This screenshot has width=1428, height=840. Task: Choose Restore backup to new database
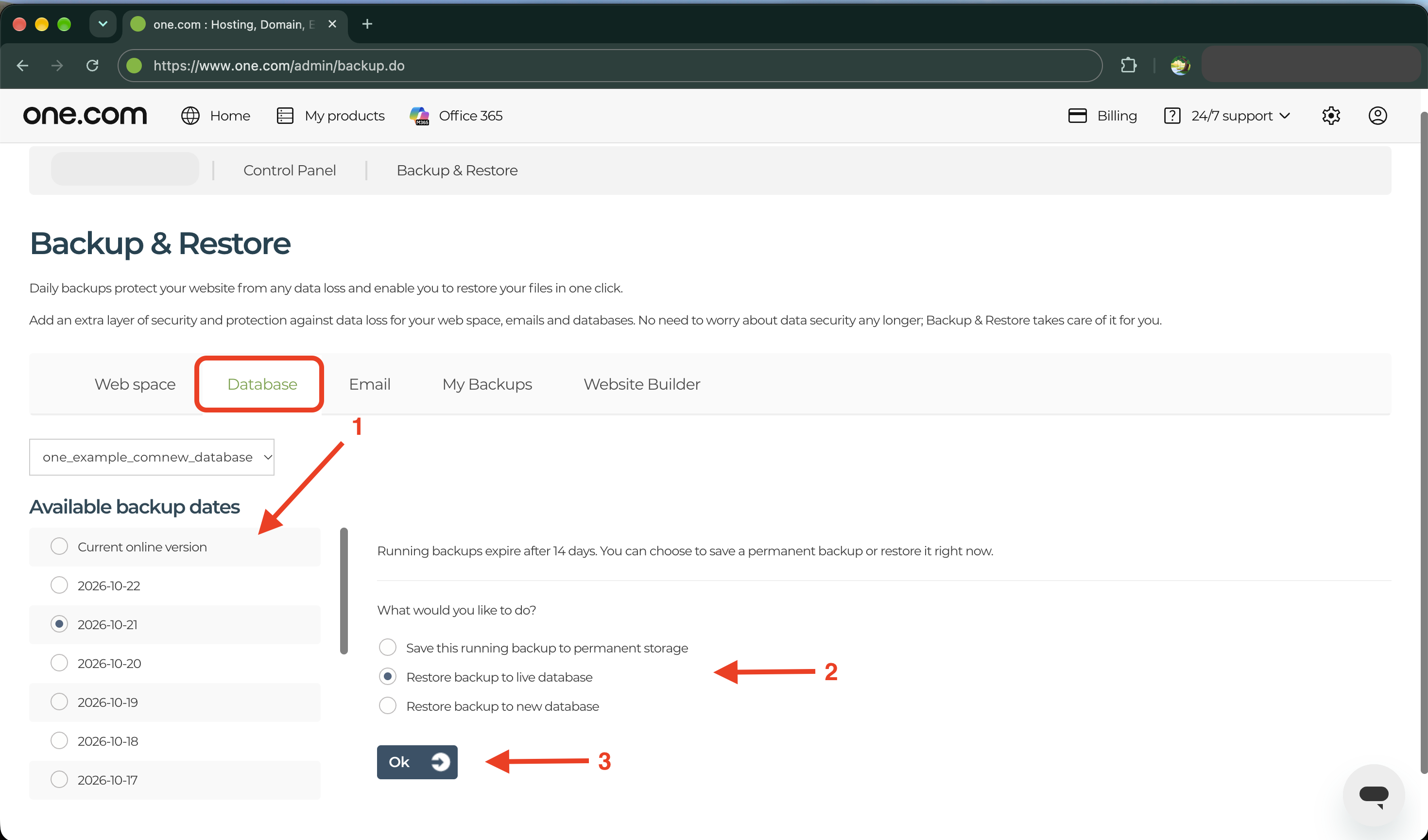[388, 706]
